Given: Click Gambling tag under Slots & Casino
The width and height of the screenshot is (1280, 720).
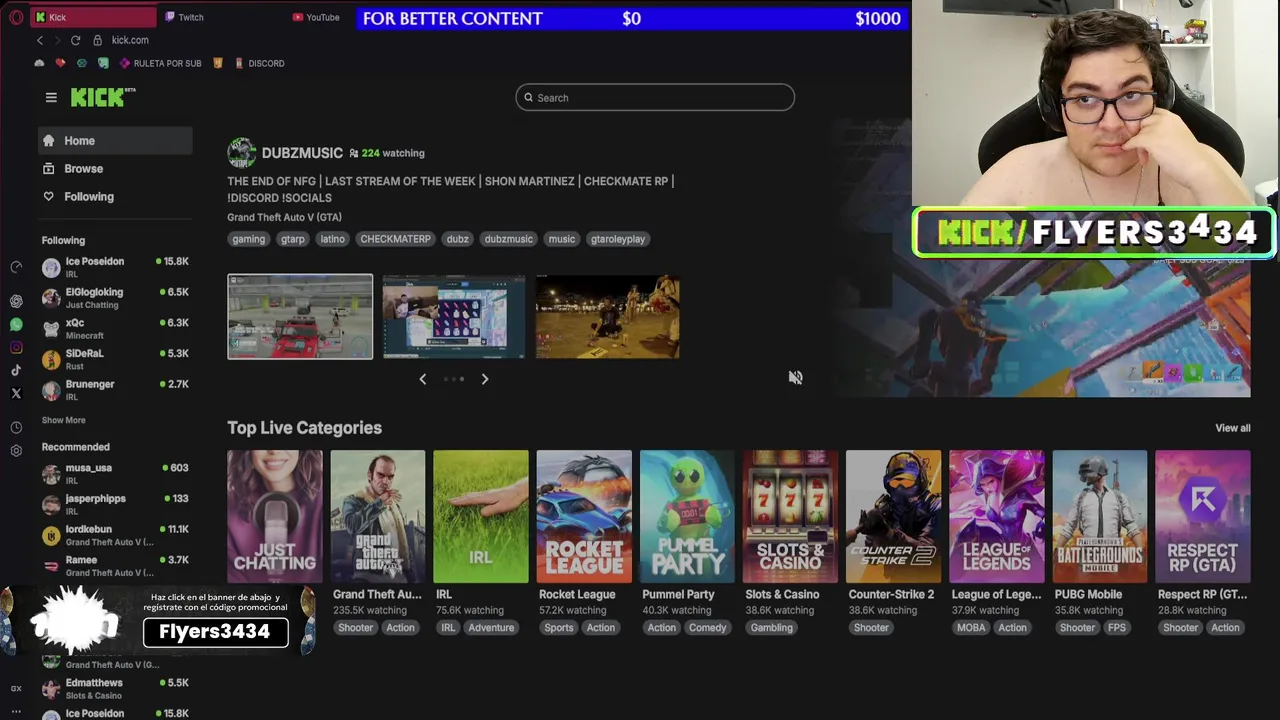Looking at the screenshot, I should click(772, 628).
